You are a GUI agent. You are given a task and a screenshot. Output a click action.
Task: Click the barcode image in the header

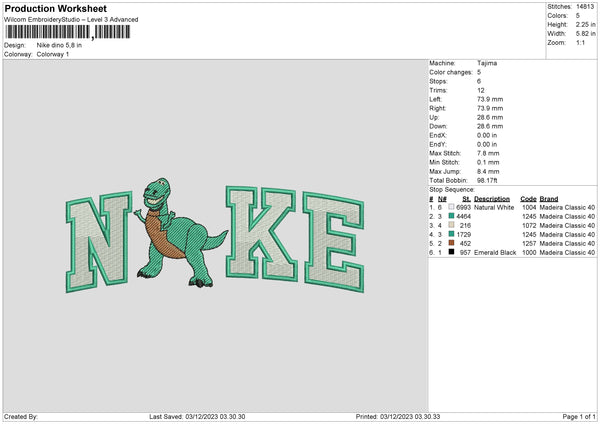pyautogui.click(x=68, y=32)
